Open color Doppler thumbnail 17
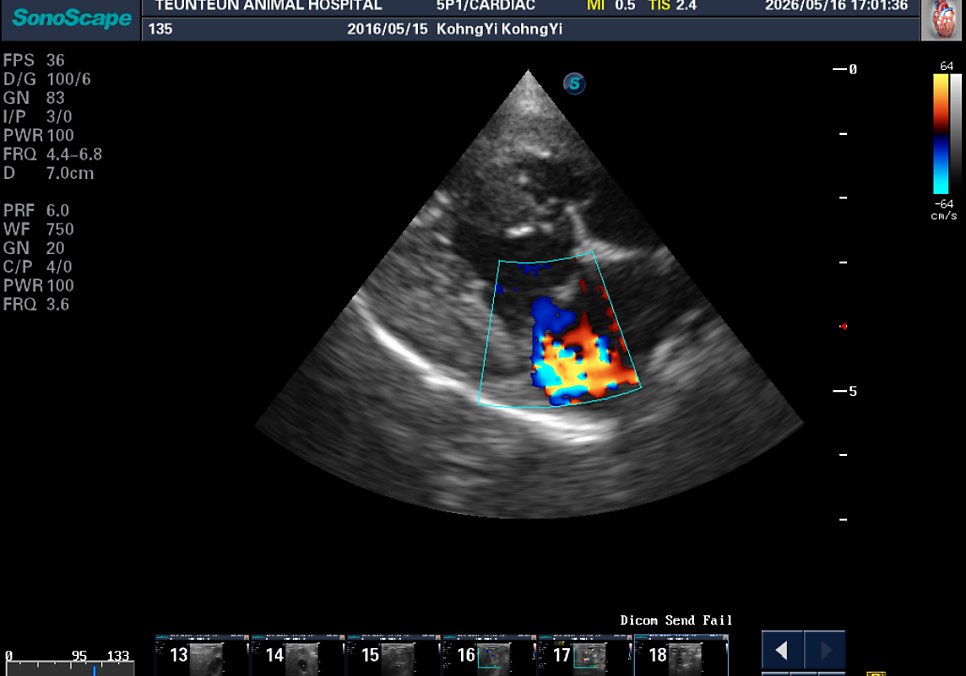 585,655
